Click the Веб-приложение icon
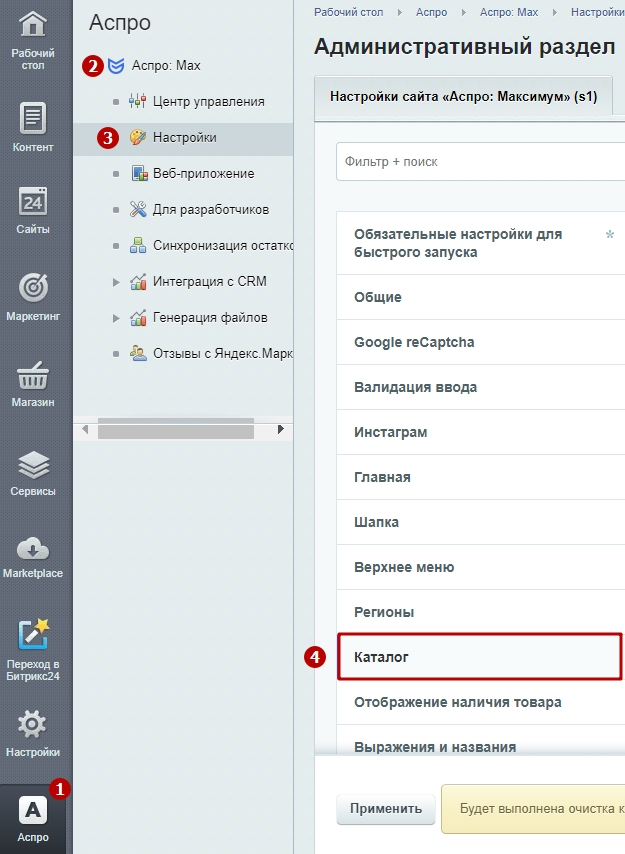This screenshot has width=625, height=854. [139, 173]
